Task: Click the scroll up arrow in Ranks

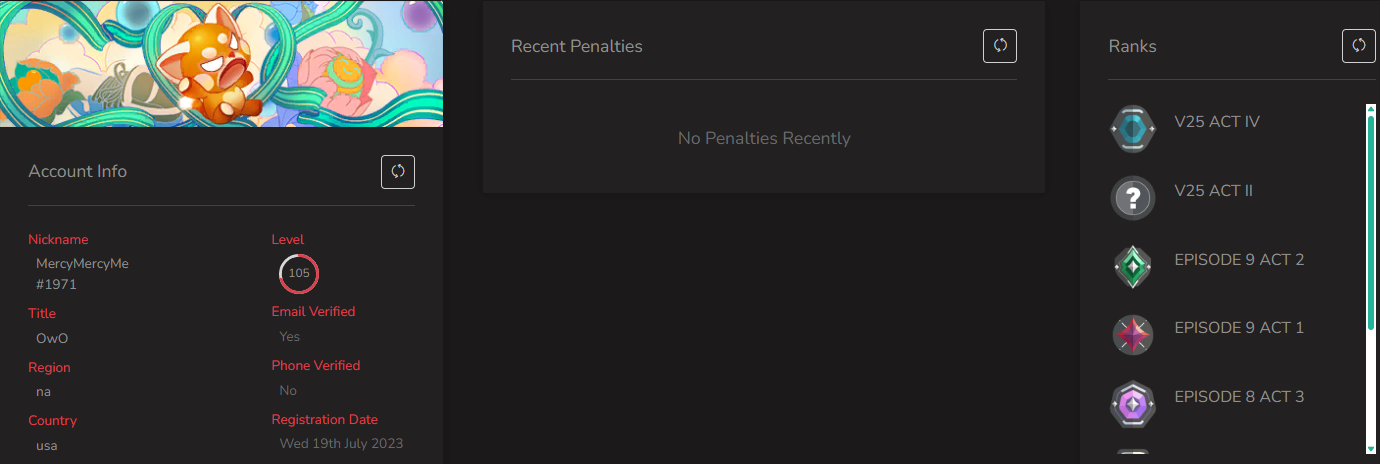Action: pos(1371,108)
